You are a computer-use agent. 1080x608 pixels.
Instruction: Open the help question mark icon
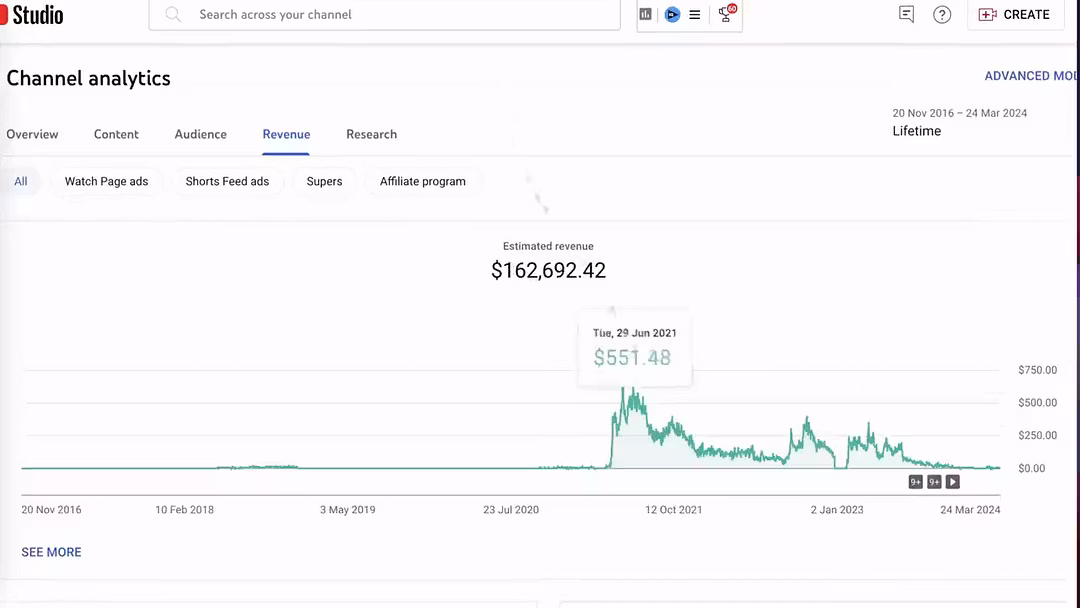942,15
